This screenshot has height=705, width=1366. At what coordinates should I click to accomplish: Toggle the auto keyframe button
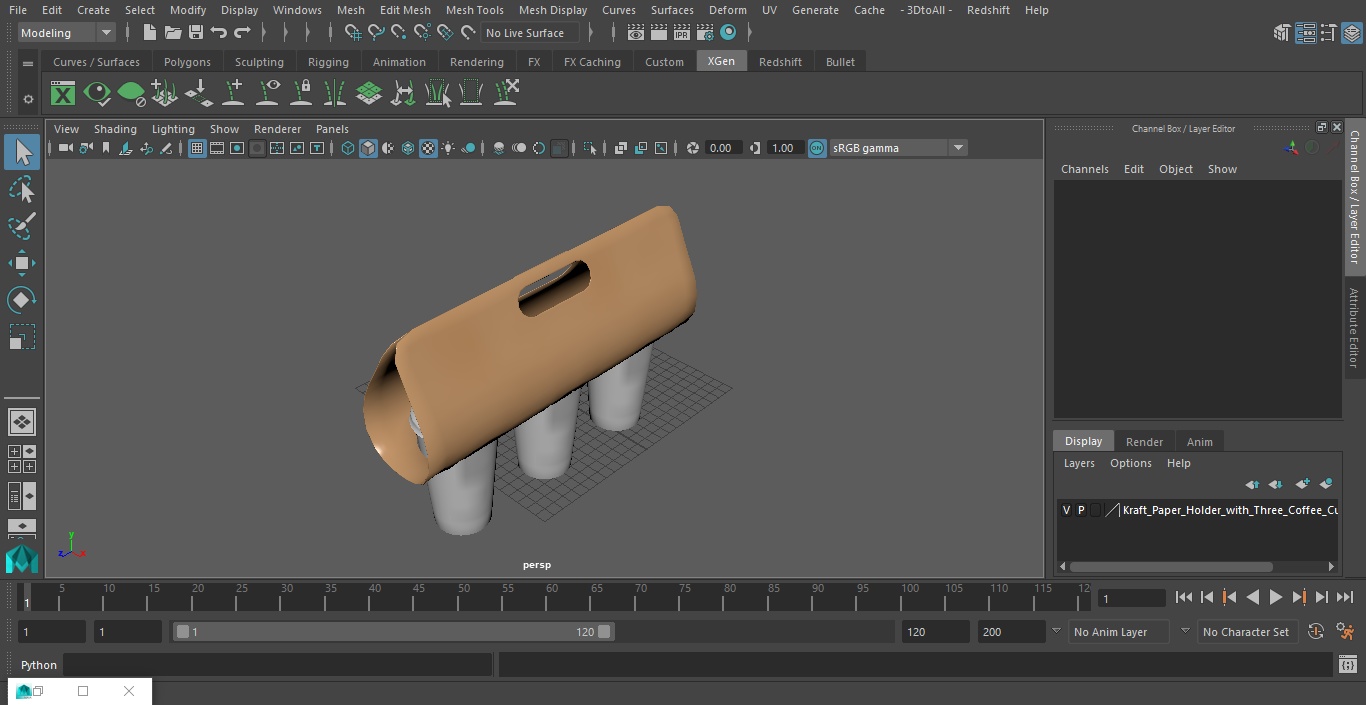[x=1316, y=632]
